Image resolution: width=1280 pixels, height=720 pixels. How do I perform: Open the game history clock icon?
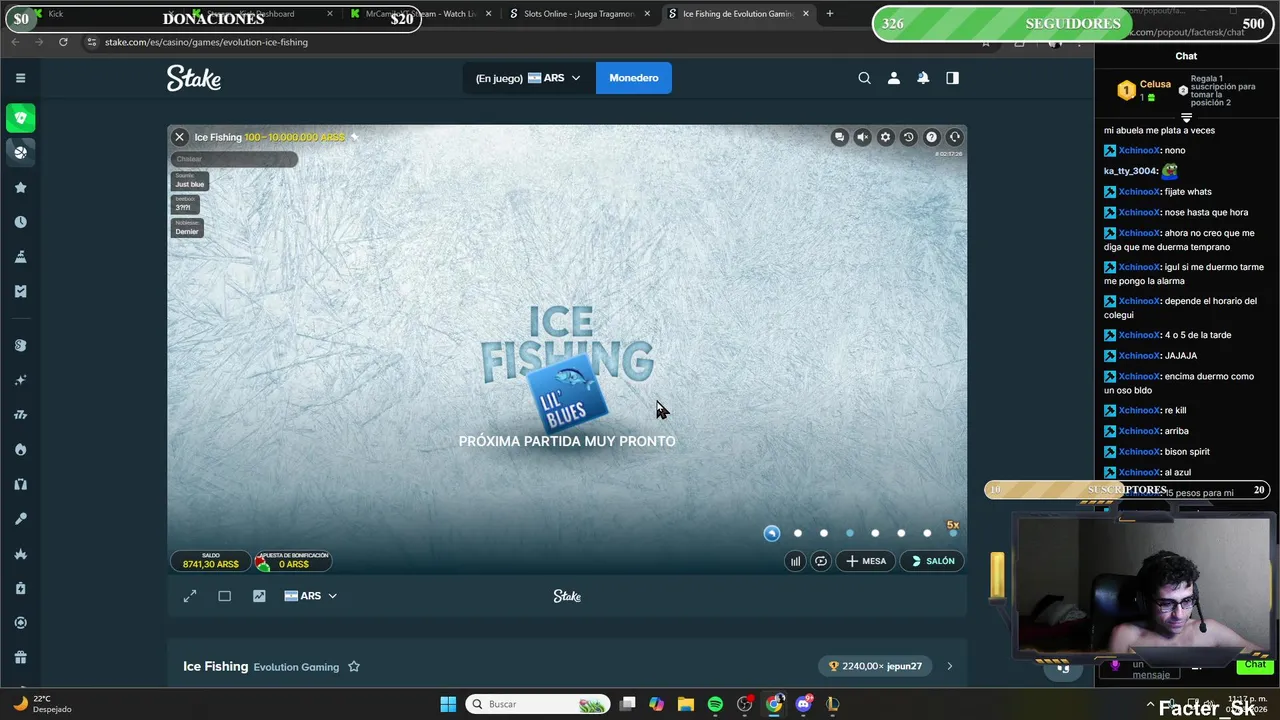908,137
